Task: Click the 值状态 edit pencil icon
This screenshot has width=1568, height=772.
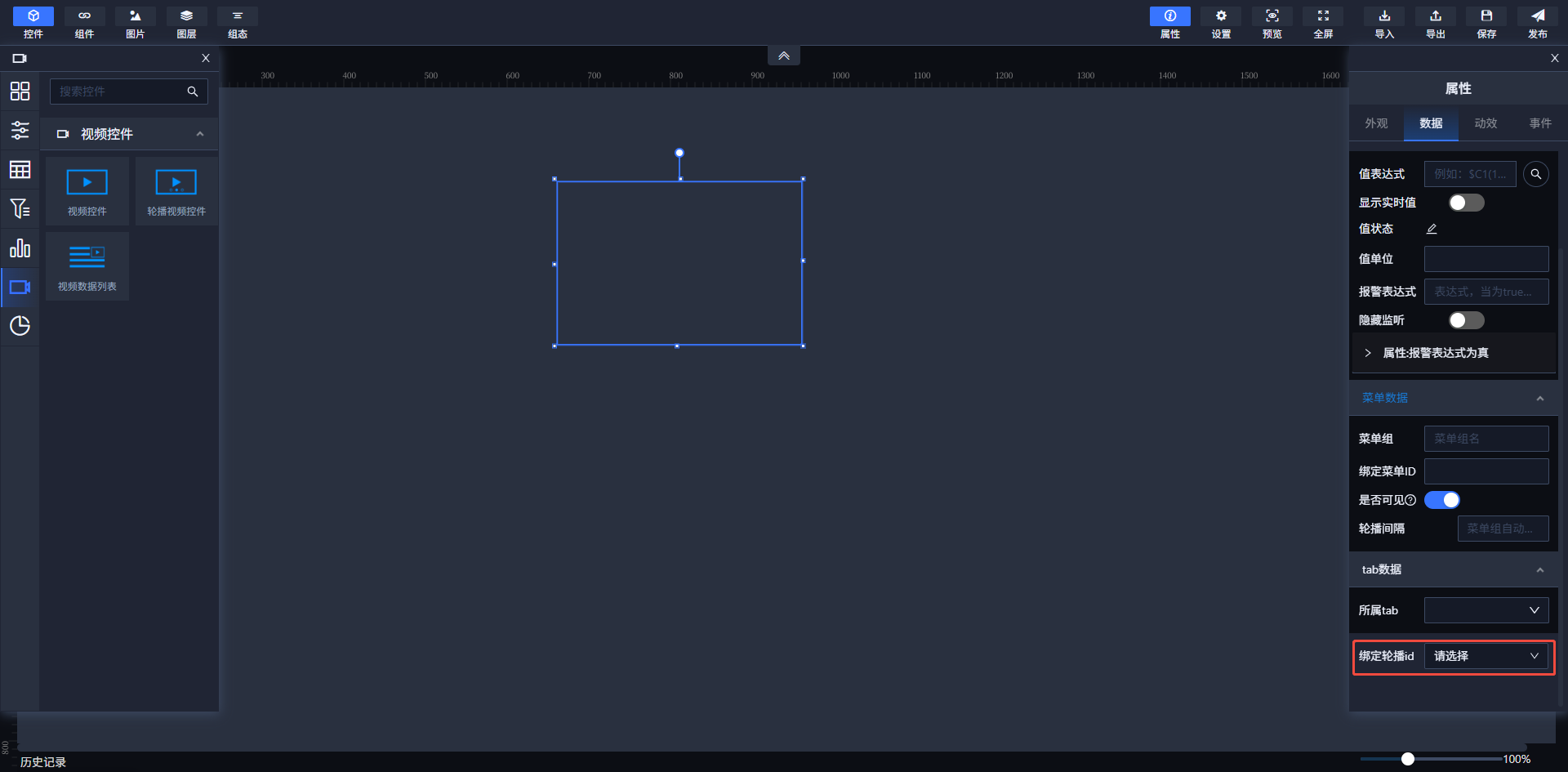Action: click(1432, 230)
